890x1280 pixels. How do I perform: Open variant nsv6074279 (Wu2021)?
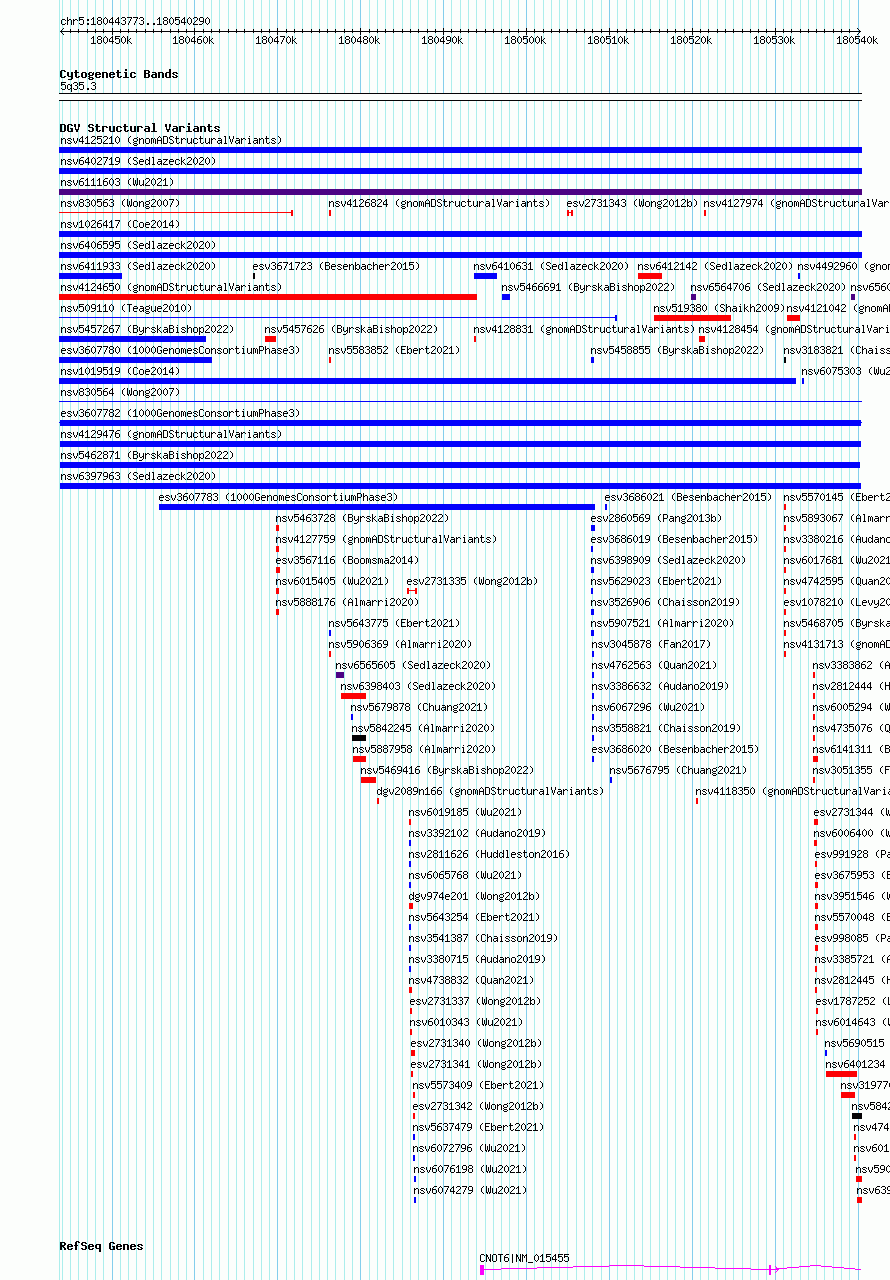470,1190
